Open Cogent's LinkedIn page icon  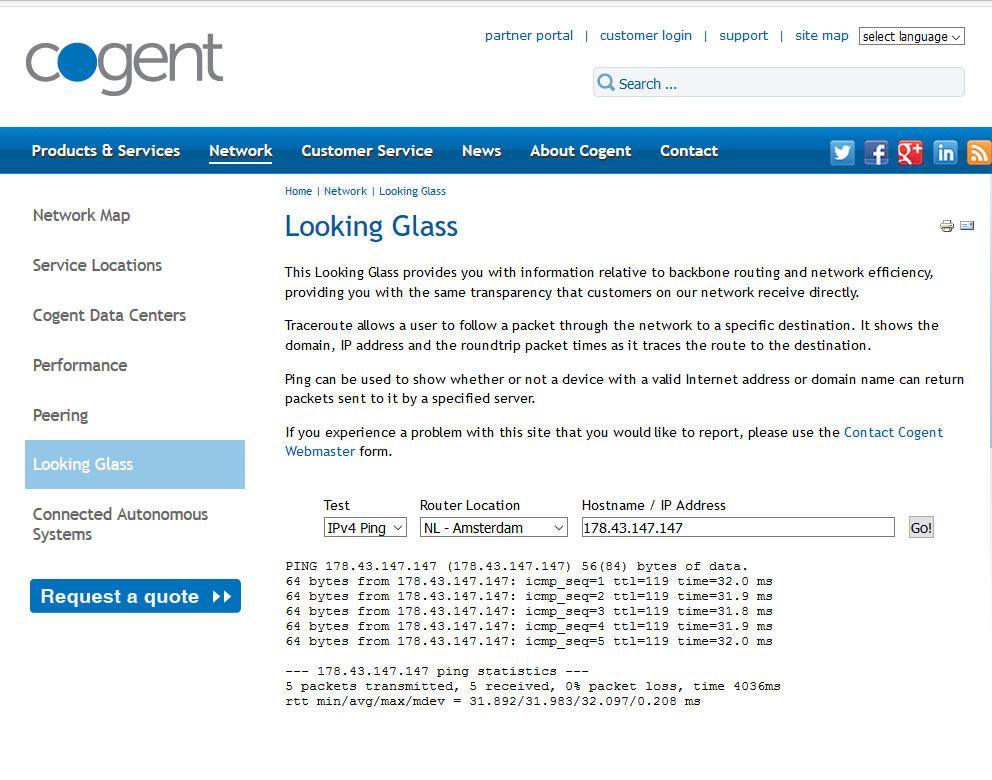(945, 152)
